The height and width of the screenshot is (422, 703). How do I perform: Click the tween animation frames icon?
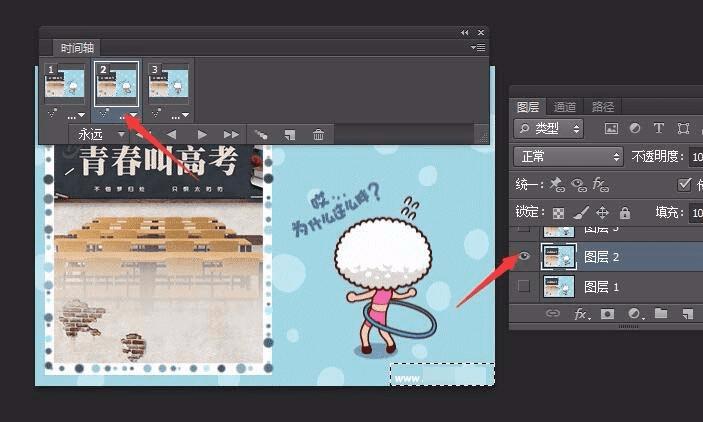coord(261,135)
